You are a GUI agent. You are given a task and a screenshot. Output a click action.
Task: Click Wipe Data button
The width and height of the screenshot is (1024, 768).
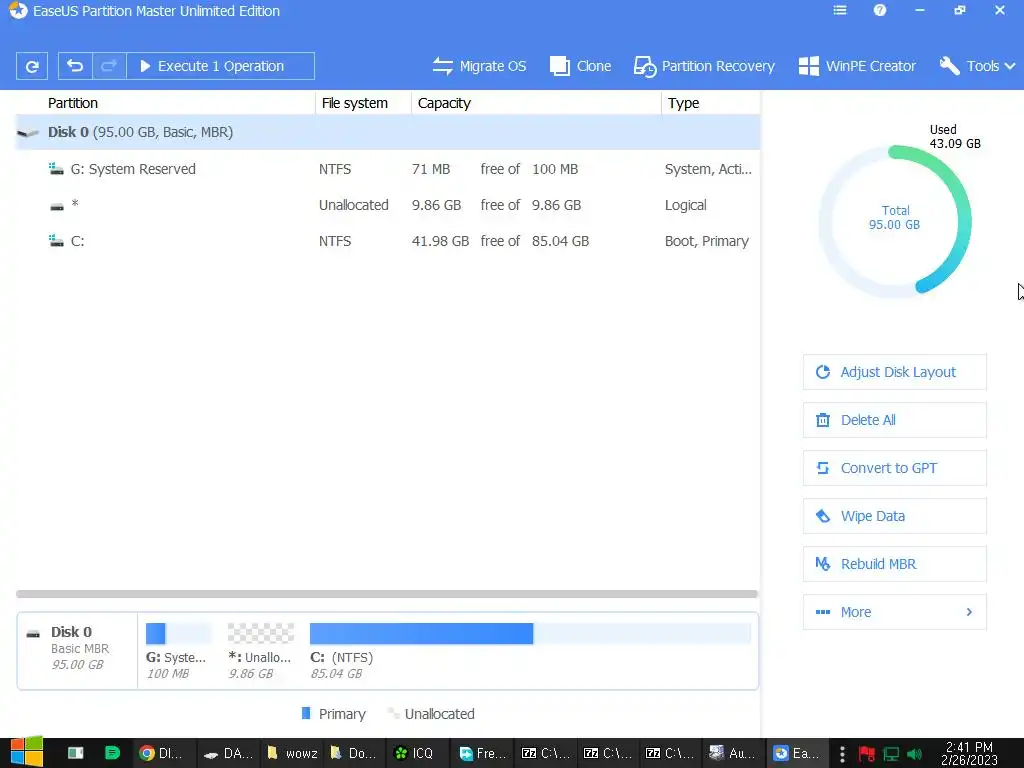[894, 516]
